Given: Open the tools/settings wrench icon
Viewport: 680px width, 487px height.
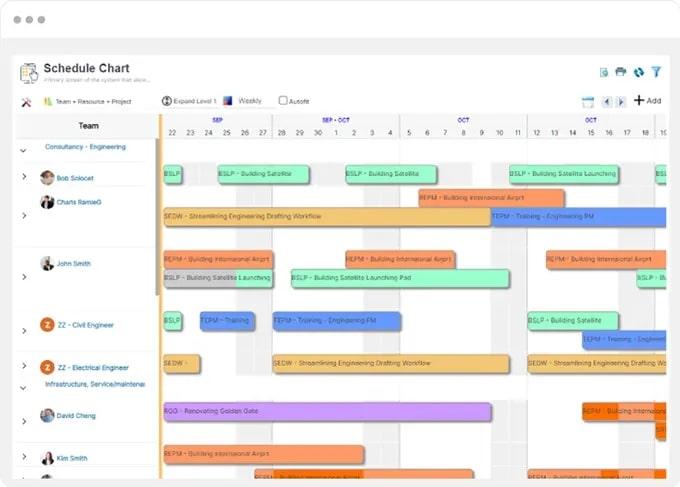Looking at the screenshot, I should pos(26,102).
